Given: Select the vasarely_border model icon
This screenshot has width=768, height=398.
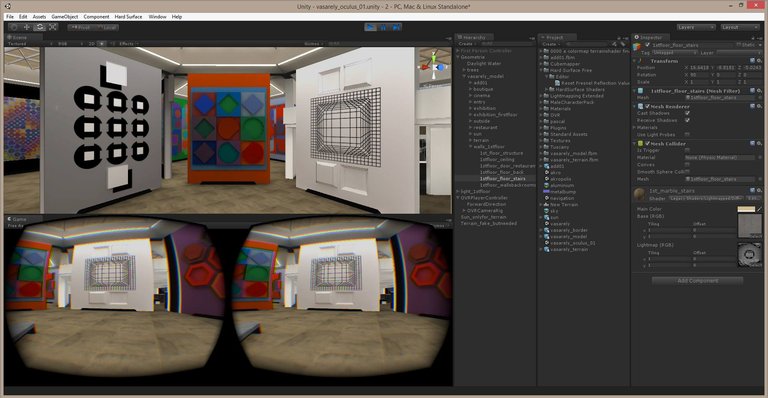Looking at the screenshot, I should [546, 230].
